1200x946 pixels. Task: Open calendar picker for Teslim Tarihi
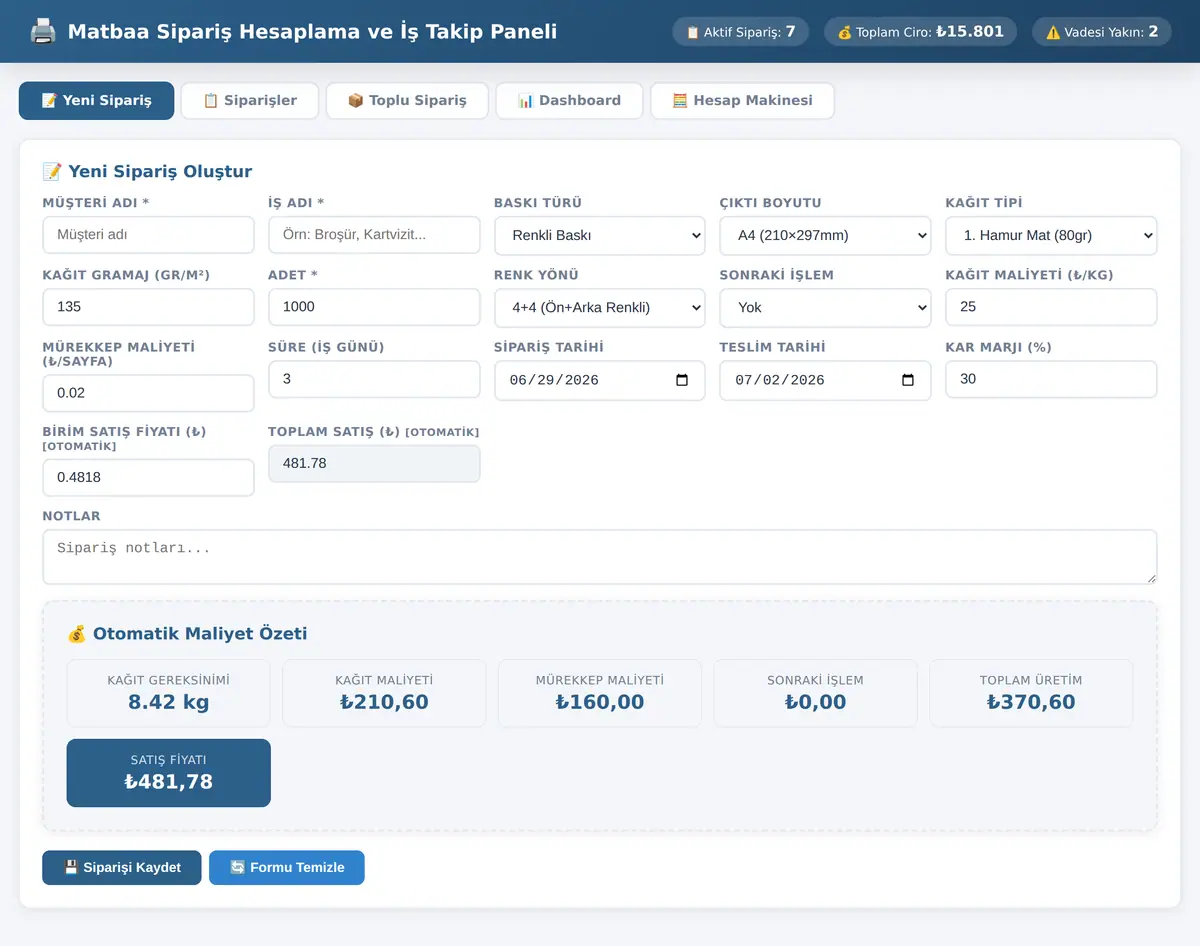pyautogui.click(x=908, y=380)
